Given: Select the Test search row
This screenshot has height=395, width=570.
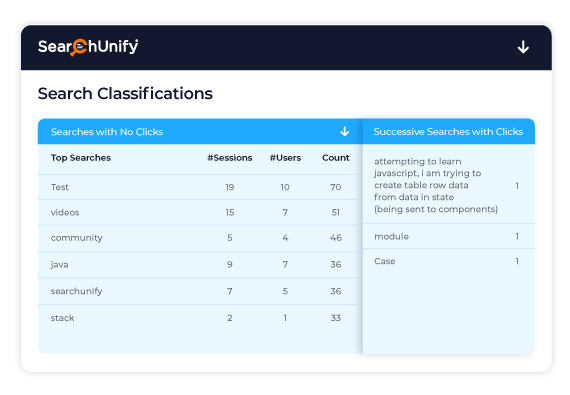Looking at the screenshot, I should pos(200,187).
